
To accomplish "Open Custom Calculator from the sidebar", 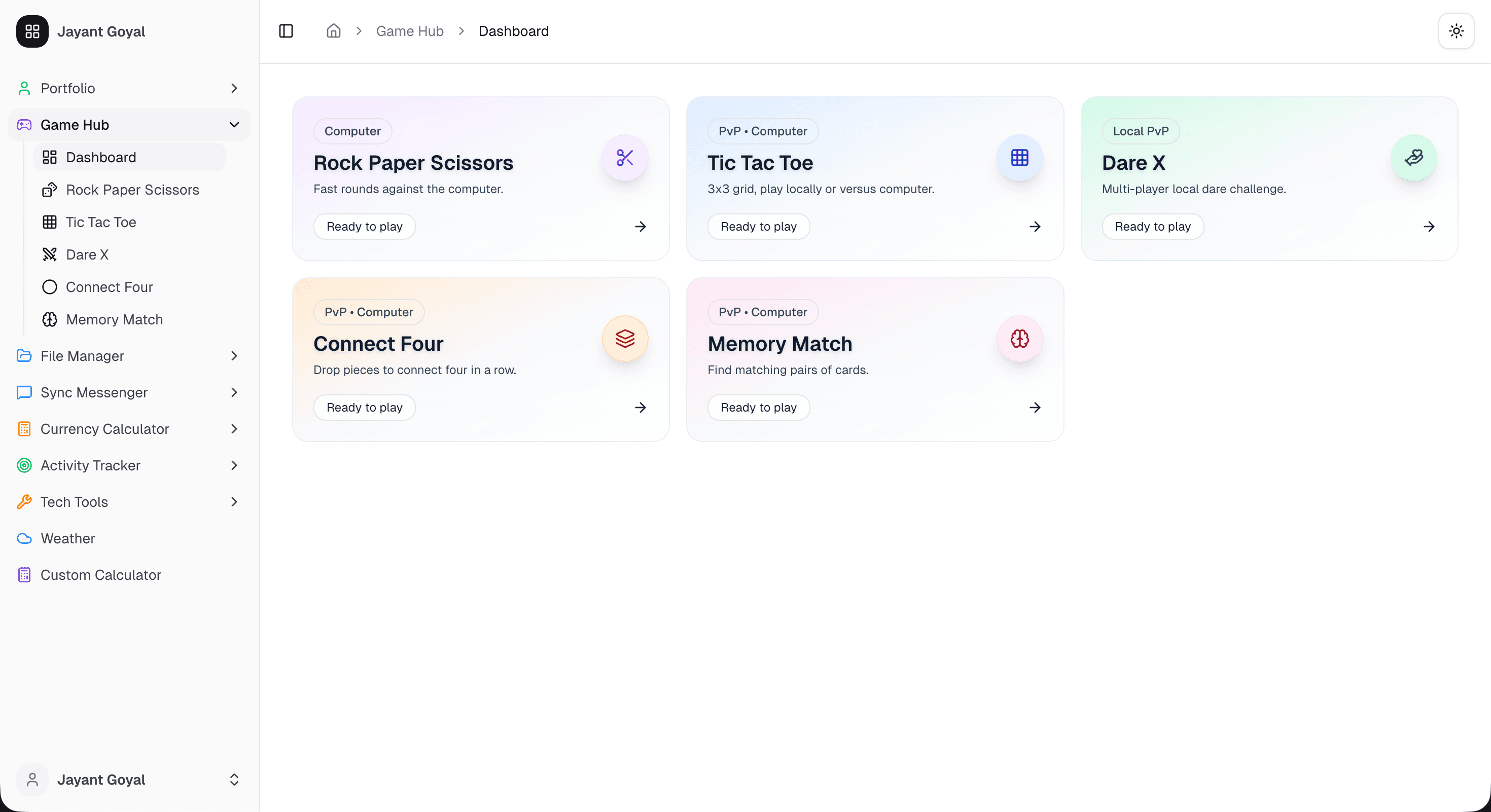I will pos(129,575).
